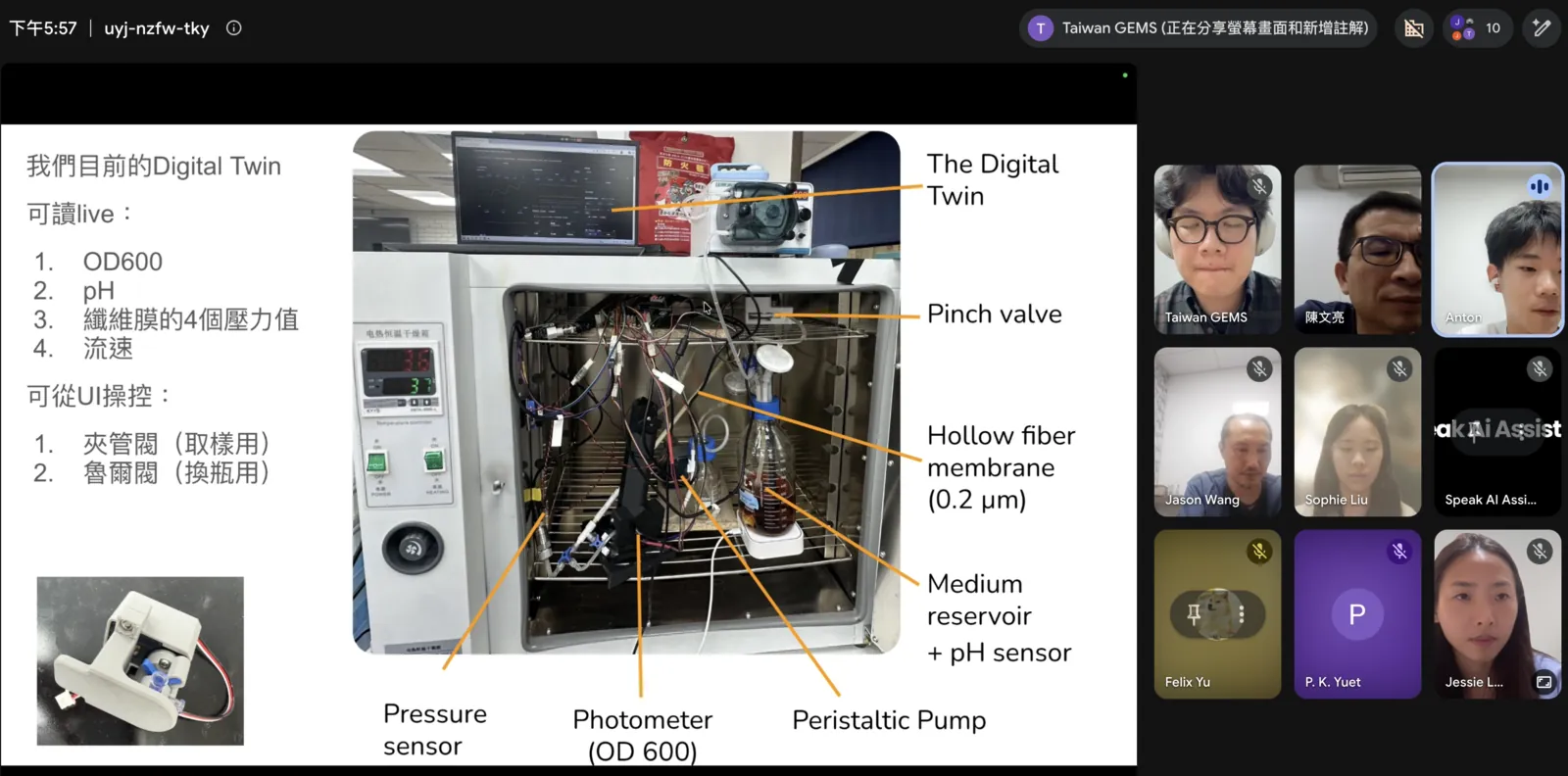Click the '纖維膜的4個壓力值' list item
Viewport: 1568px width, 776px height.
click(x=191, y=319)
